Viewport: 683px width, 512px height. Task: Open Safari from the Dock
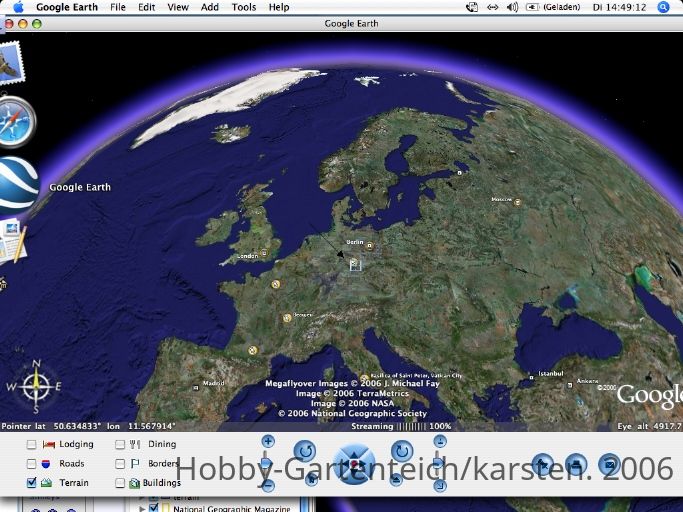point(17,122)
